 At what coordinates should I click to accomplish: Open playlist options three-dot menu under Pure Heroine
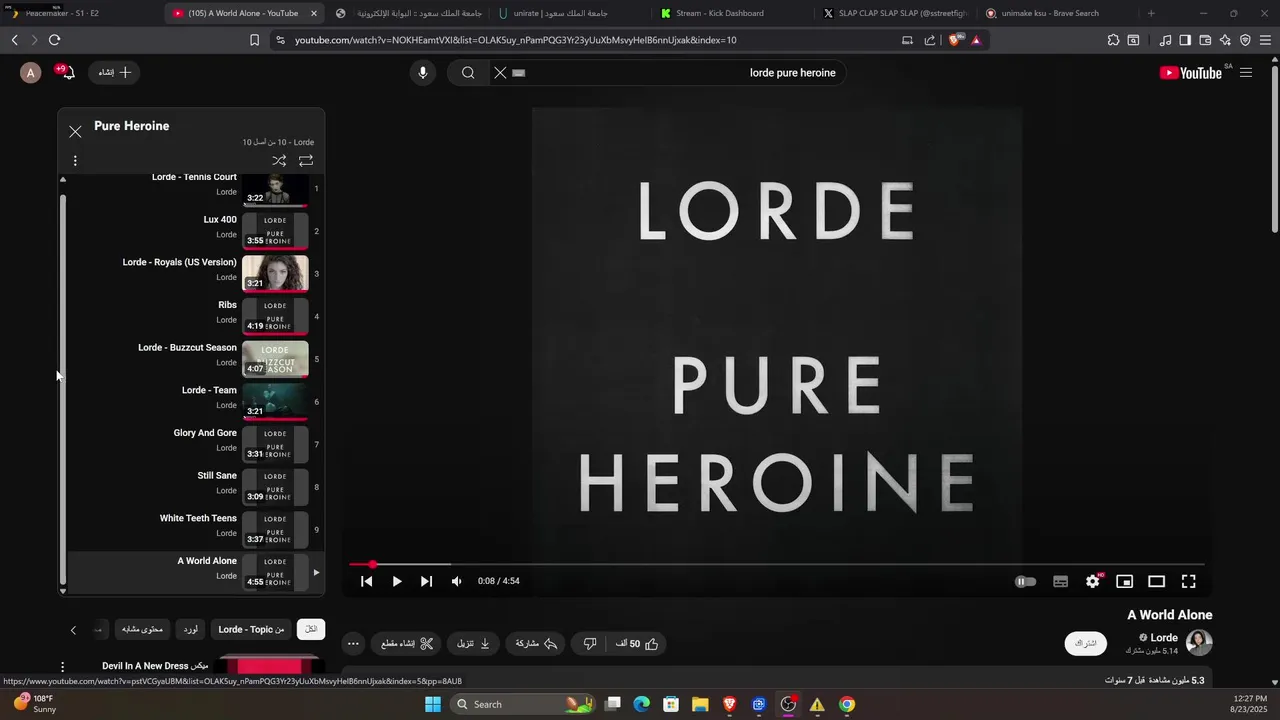point(75,160)
